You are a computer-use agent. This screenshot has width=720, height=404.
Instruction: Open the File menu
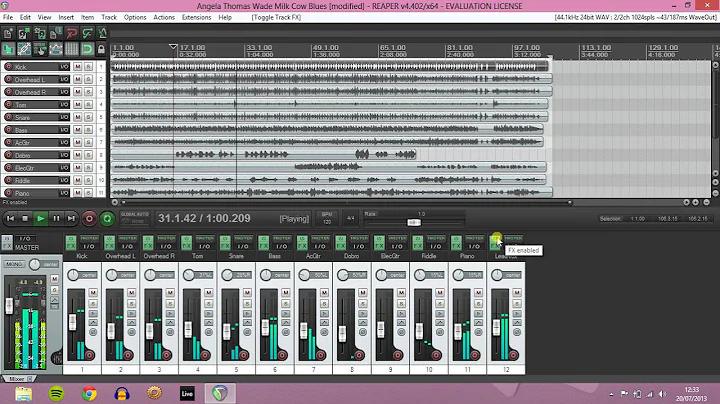point(8,17)
